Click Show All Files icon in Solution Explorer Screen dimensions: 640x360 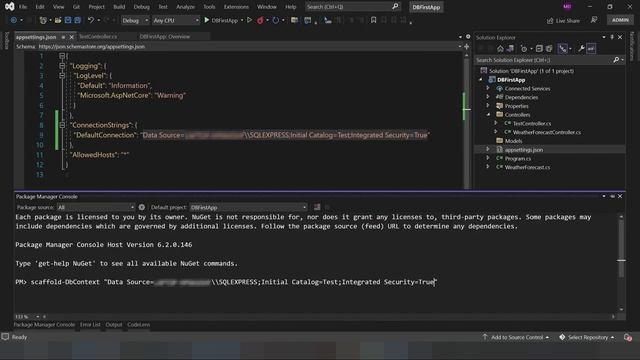[549, 49]
